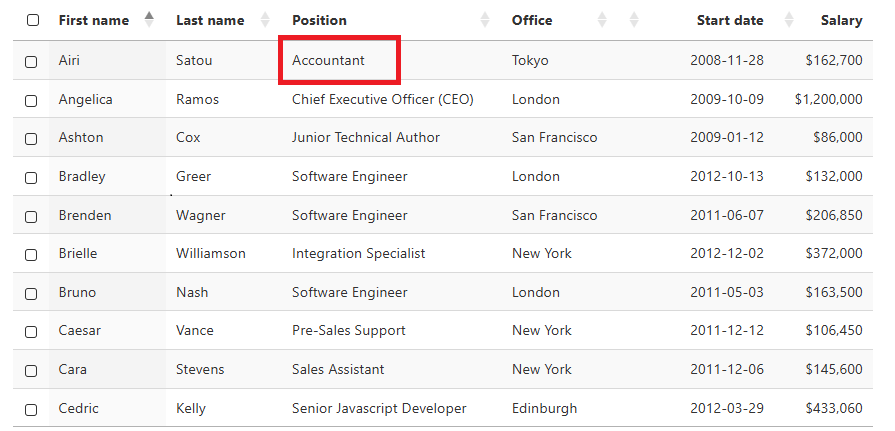Viewport: 895px width, 431px height.
Task: Click the Vance last name cell
Action: pyautogui.click(x=194, y=330)
